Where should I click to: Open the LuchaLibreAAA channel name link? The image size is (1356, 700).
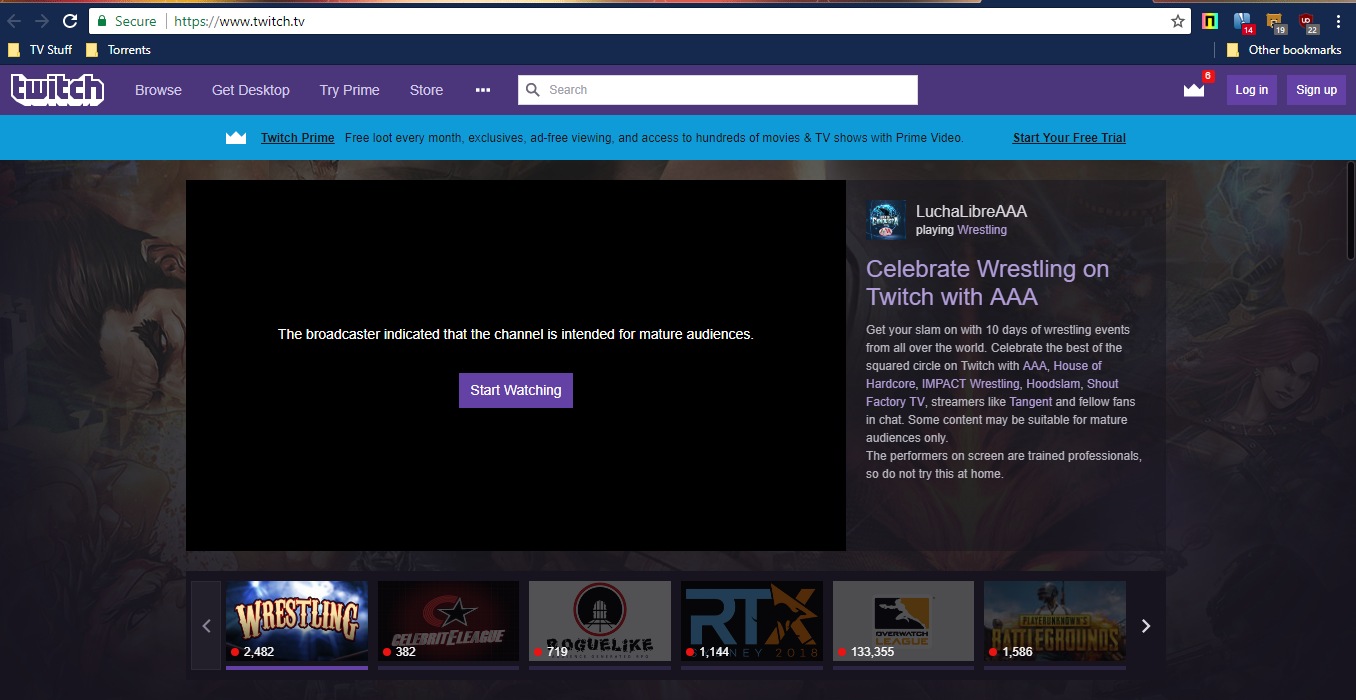(x=971, y=211)
